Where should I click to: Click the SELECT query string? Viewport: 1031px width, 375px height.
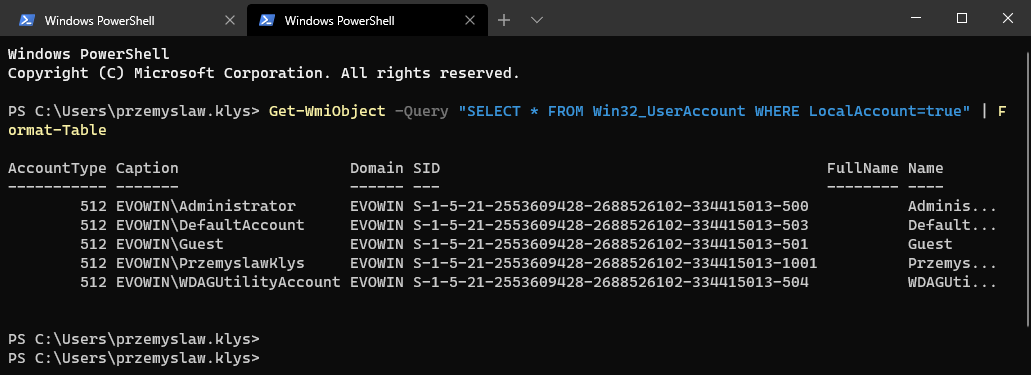click(x=714, y=112)
